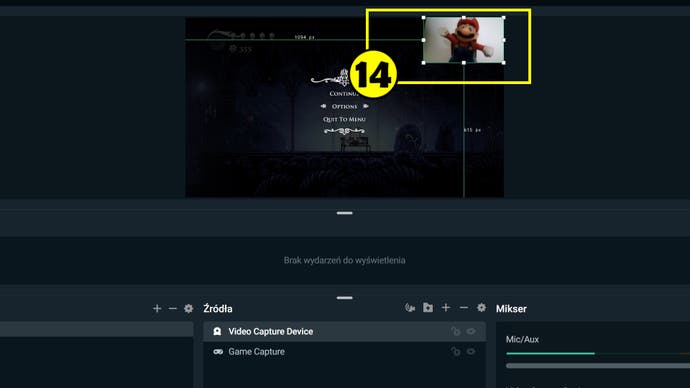Add a new scene with the plus icon
Screen dimensions: 690x388
(157, 308)
